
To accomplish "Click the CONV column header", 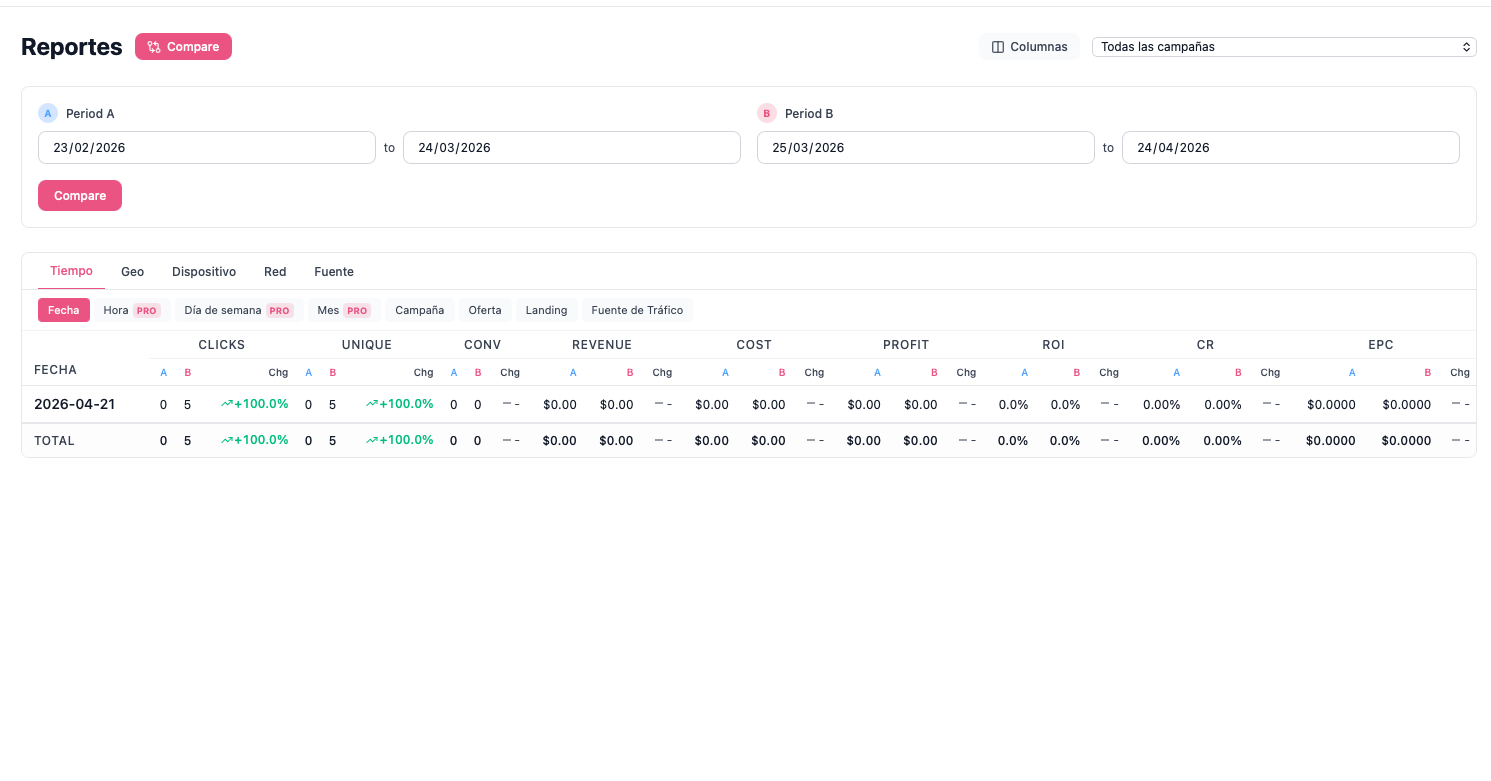I will pos(483,345).
